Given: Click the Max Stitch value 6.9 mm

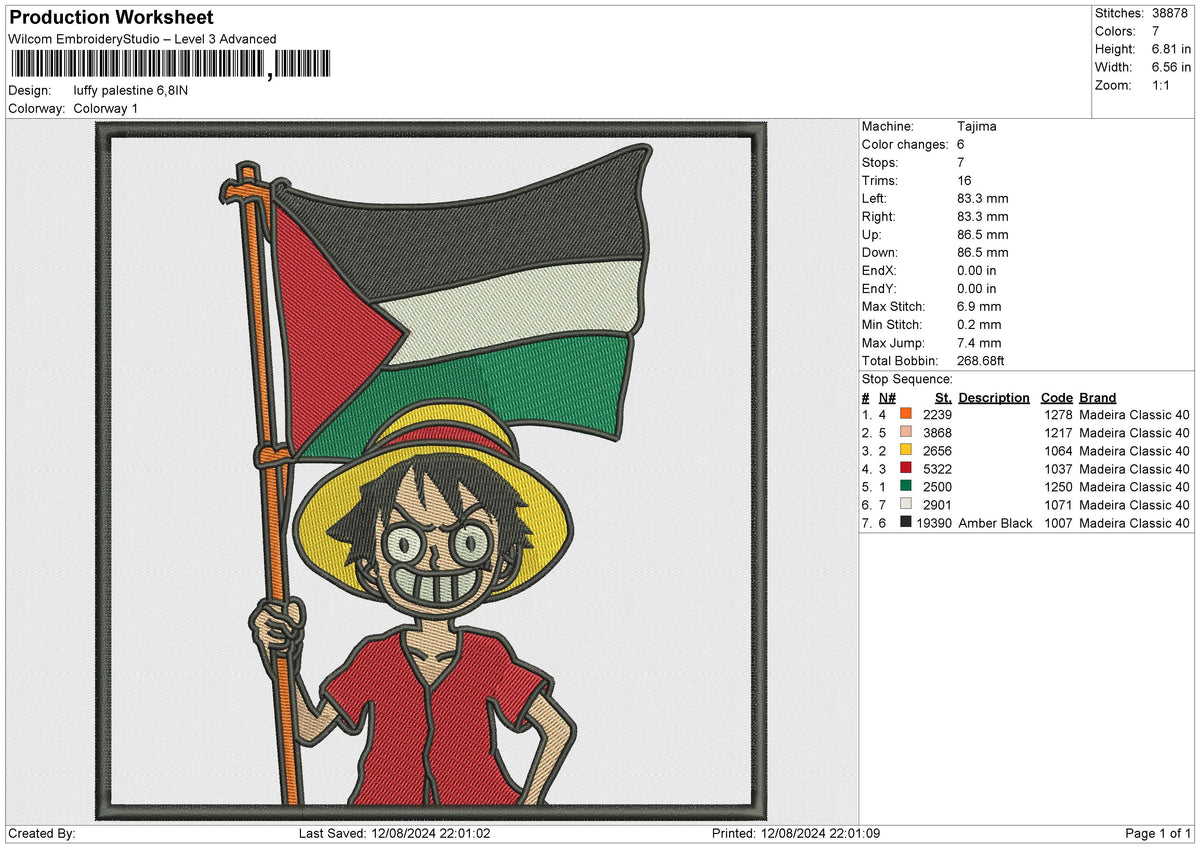Looking at the screenshot, I should [979, 306].
